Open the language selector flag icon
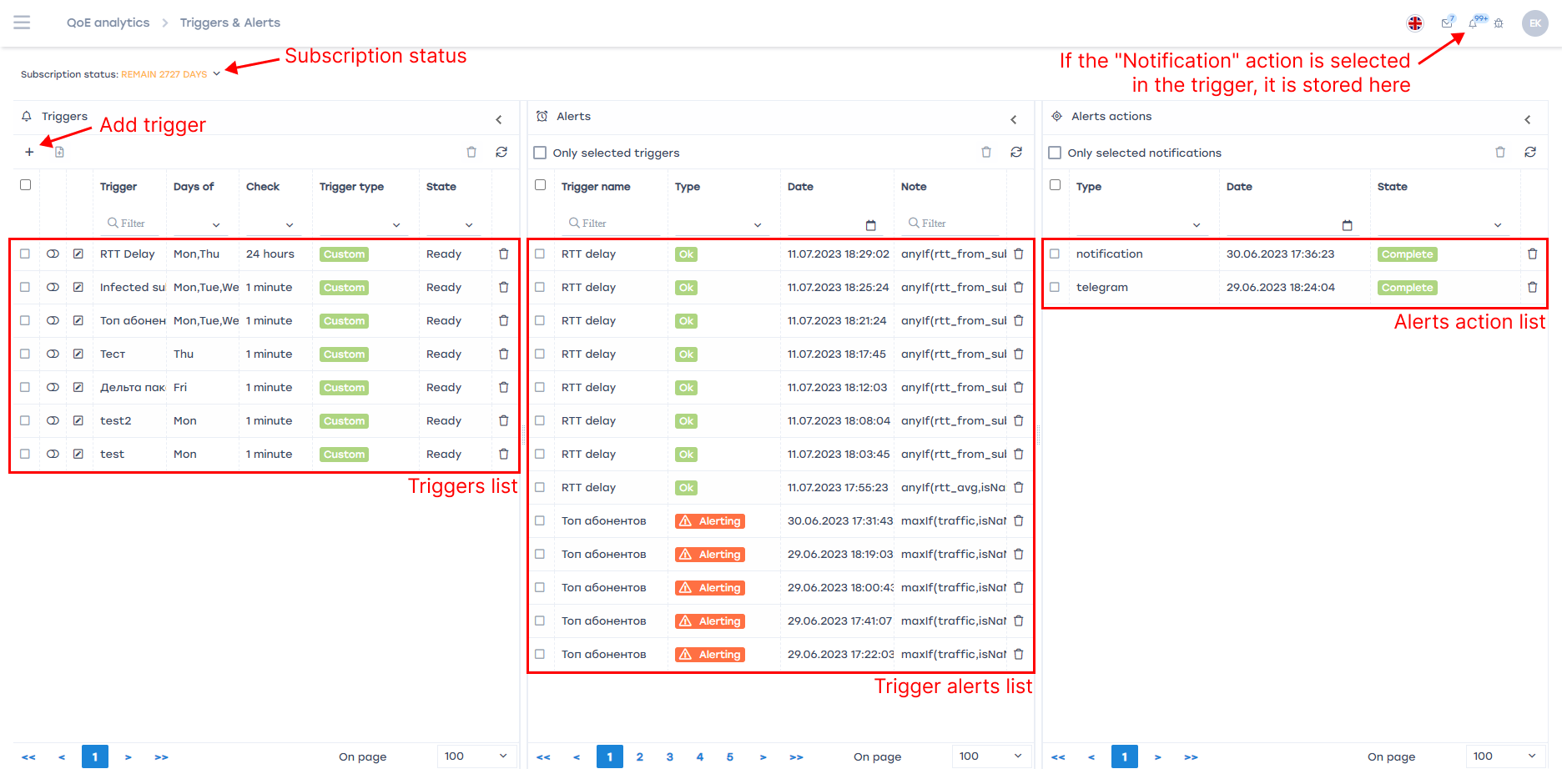 1415,23
